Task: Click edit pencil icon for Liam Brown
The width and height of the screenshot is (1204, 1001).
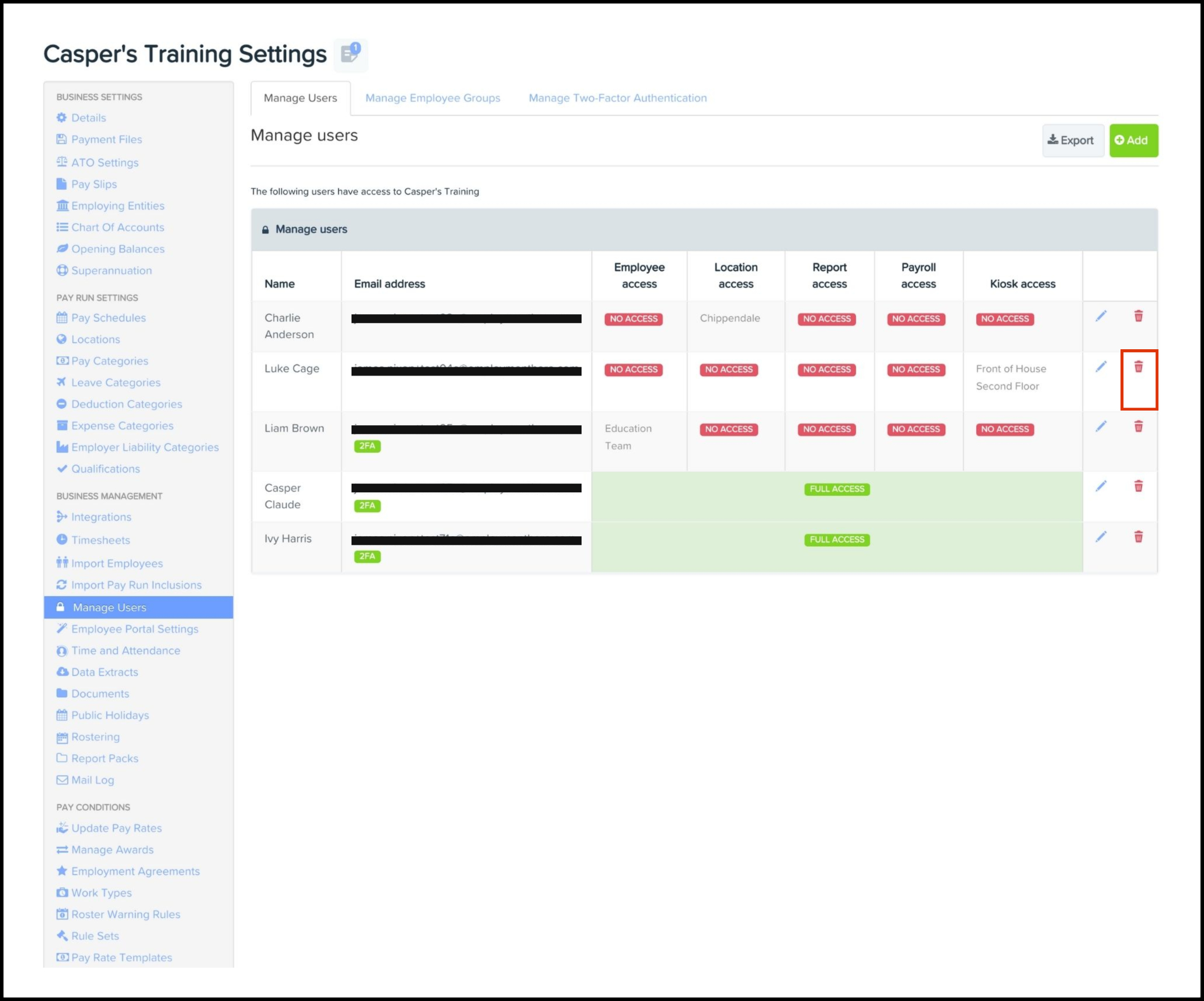Action: [1101, 427]
